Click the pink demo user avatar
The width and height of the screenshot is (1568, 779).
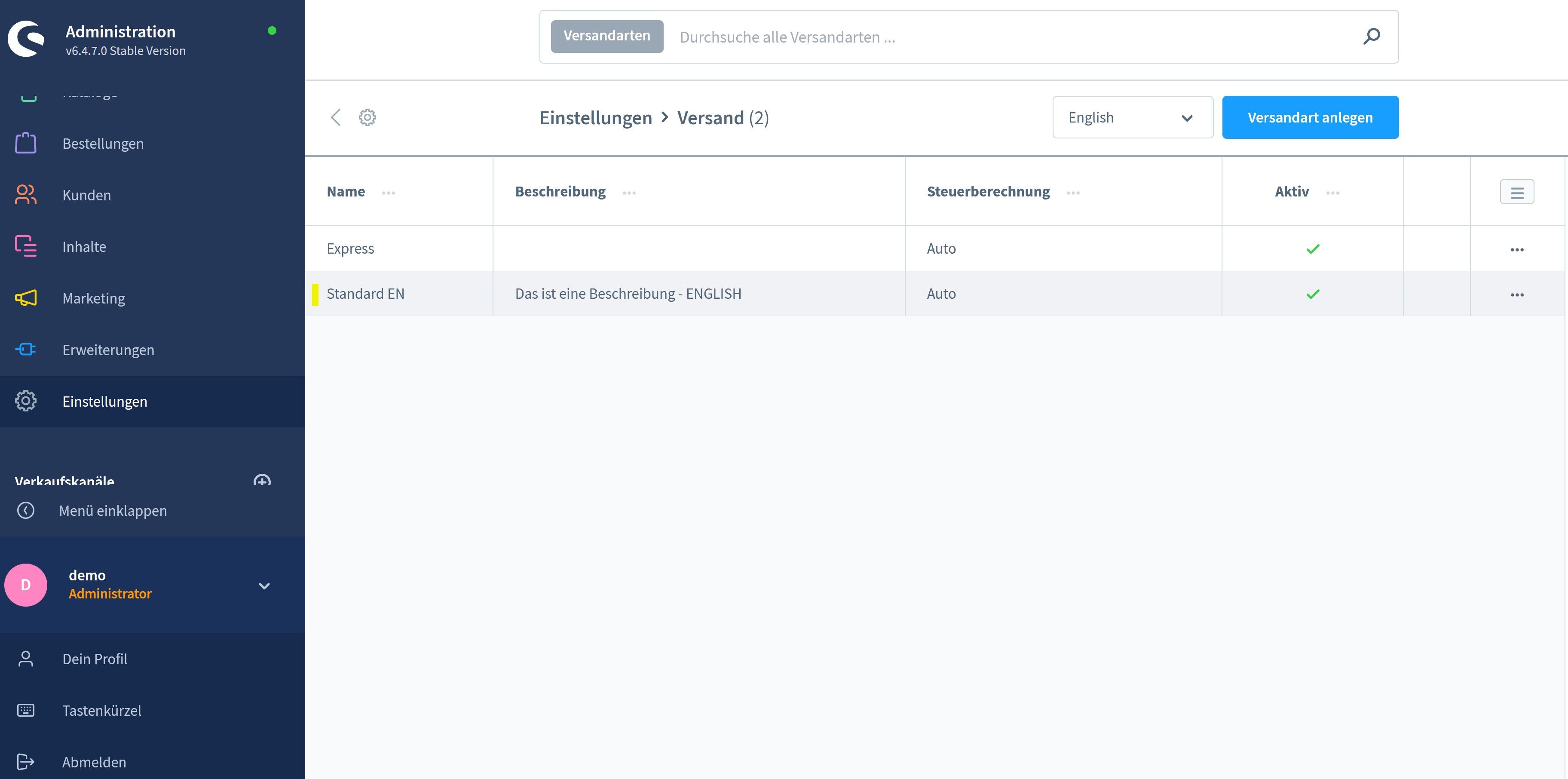(x=25, y=585)
